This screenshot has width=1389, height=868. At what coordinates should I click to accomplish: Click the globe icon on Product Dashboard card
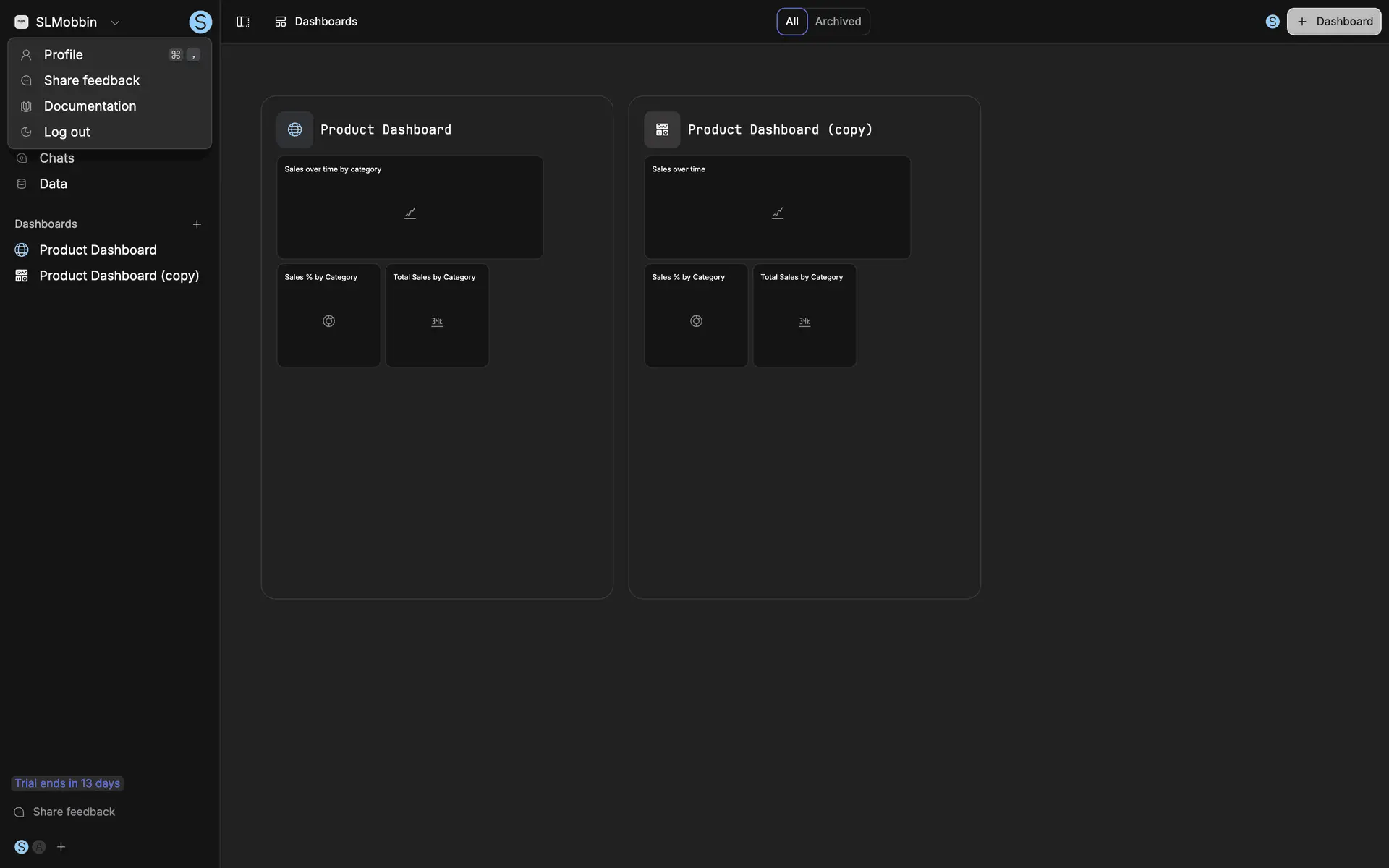point(294,129)
